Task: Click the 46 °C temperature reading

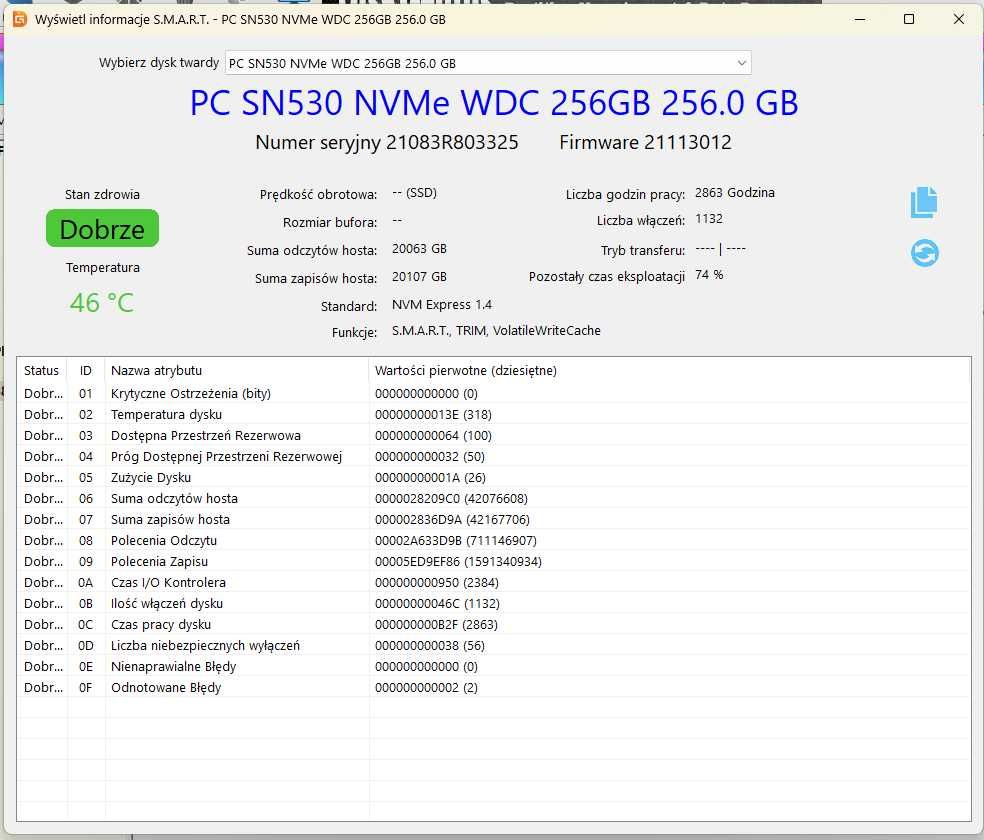Action: pos(102,303)
